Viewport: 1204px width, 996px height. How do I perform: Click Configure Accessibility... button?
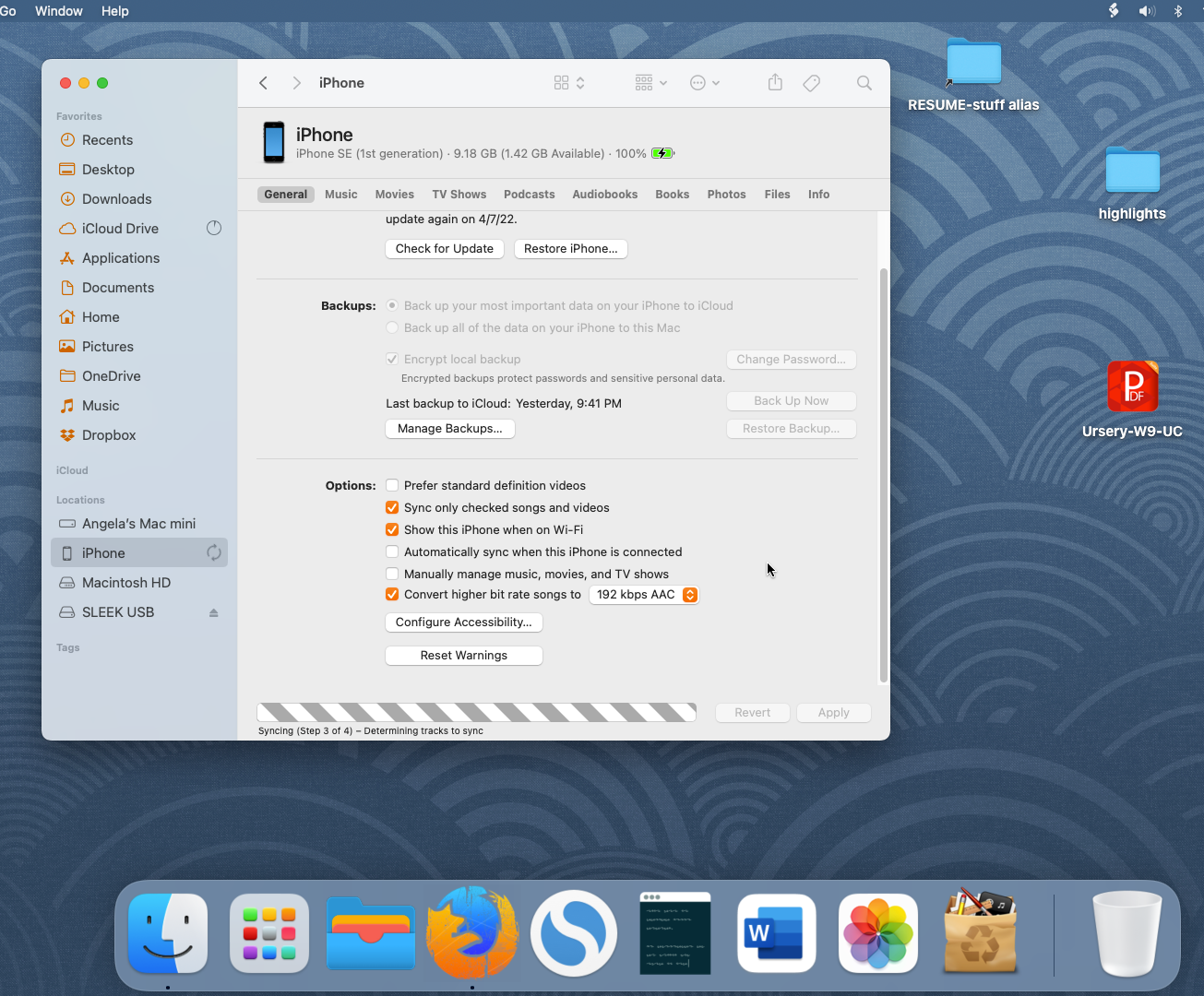point(464,622)
